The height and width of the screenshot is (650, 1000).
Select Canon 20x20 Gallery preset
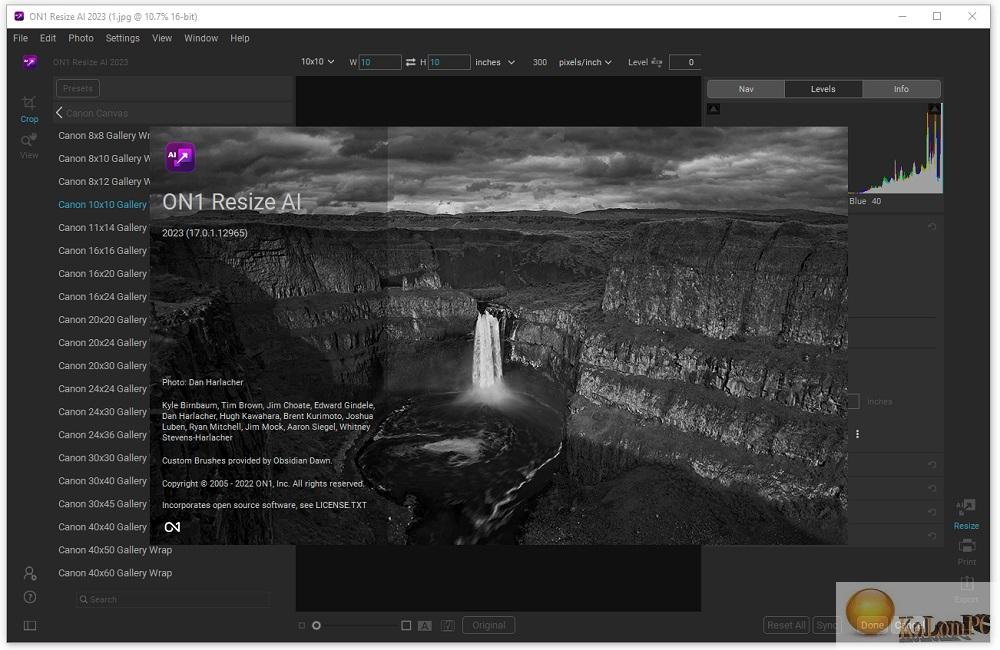[x=102, y=320]
